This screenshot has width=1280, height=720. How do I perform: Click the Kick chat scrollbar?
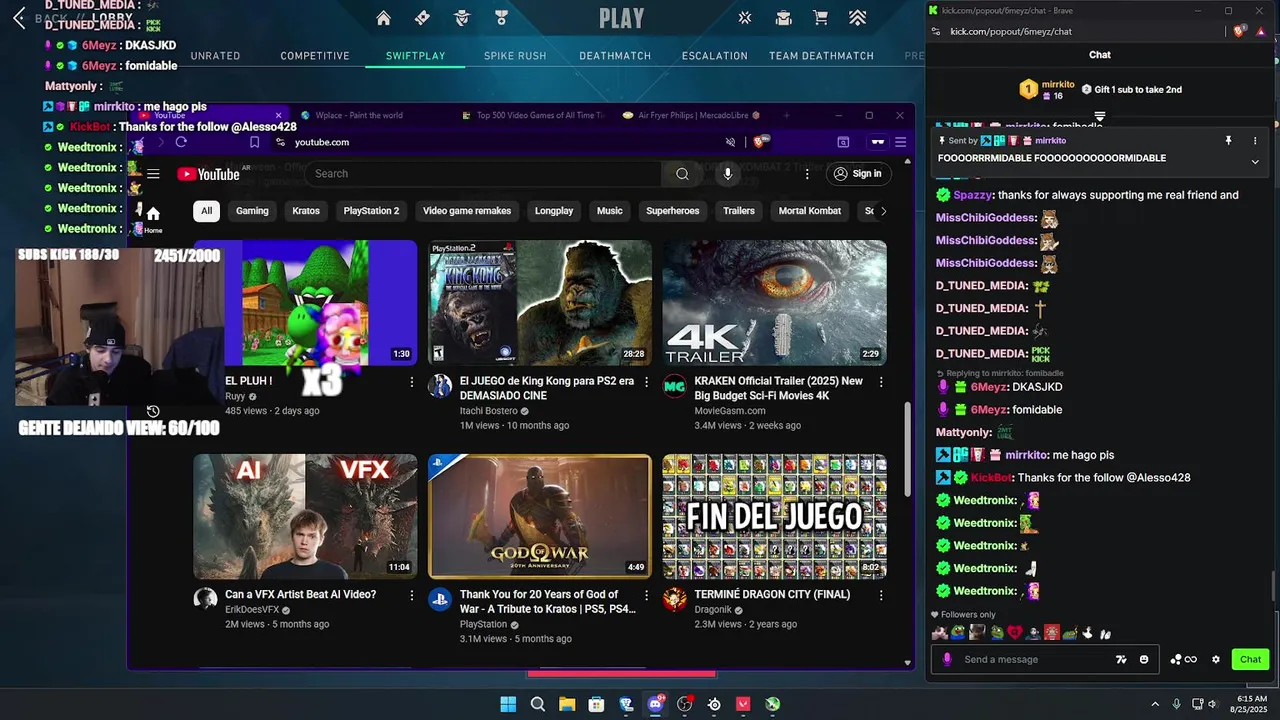(x=1273, y=586)
